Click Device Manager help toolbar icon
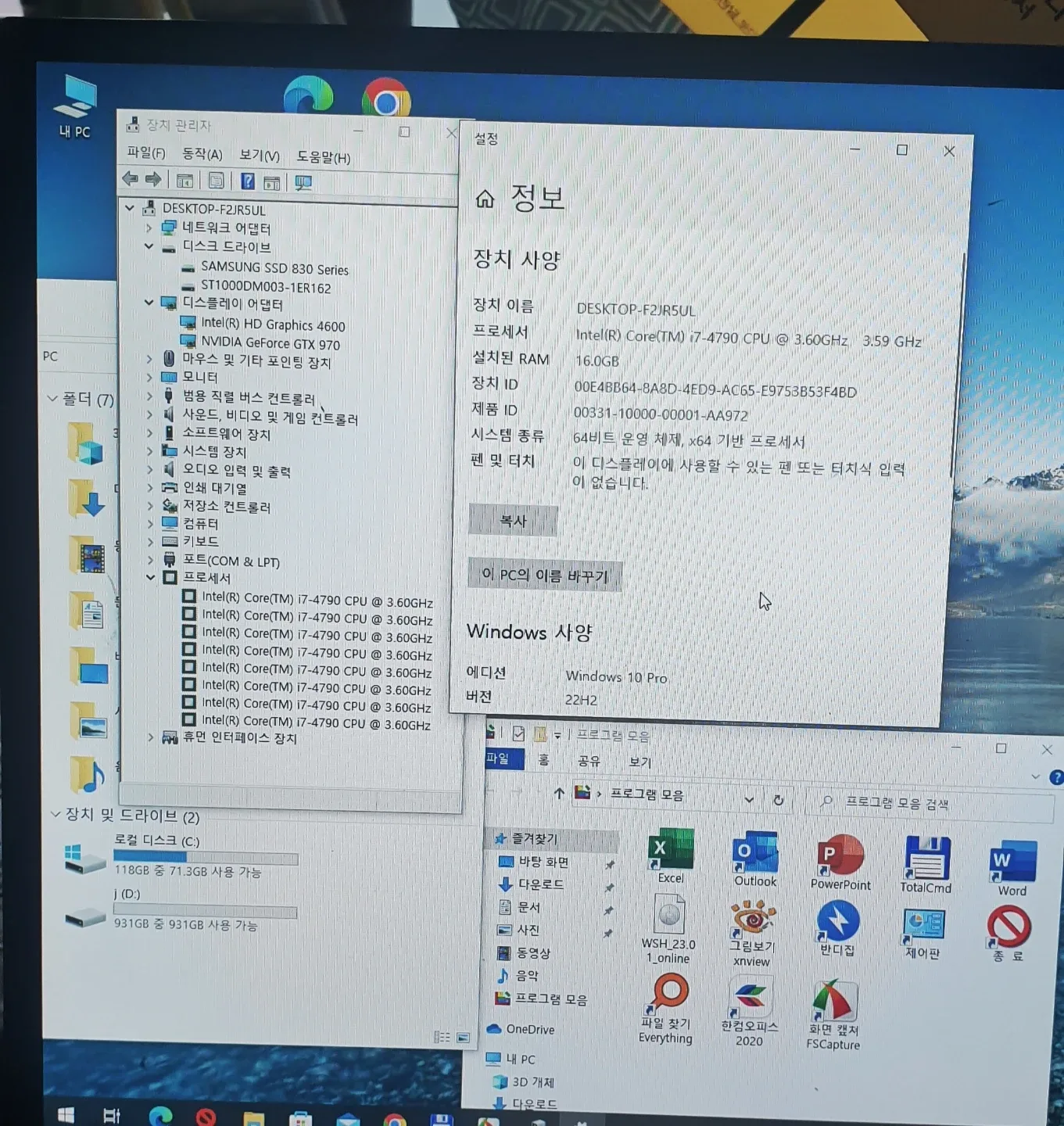This screenshot has height=1126, width=1064. pyautogui.click(x=248, y=181)
